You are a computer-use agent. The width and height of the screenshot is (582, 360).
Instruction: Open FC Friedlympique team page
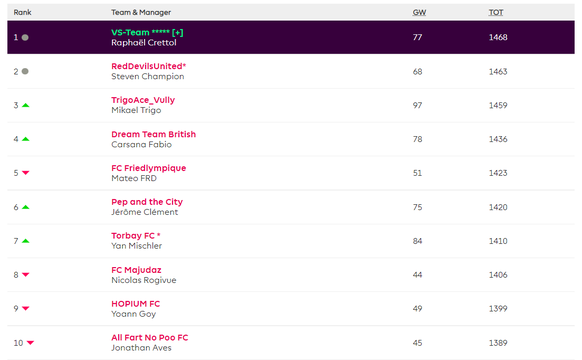point(148,168)
